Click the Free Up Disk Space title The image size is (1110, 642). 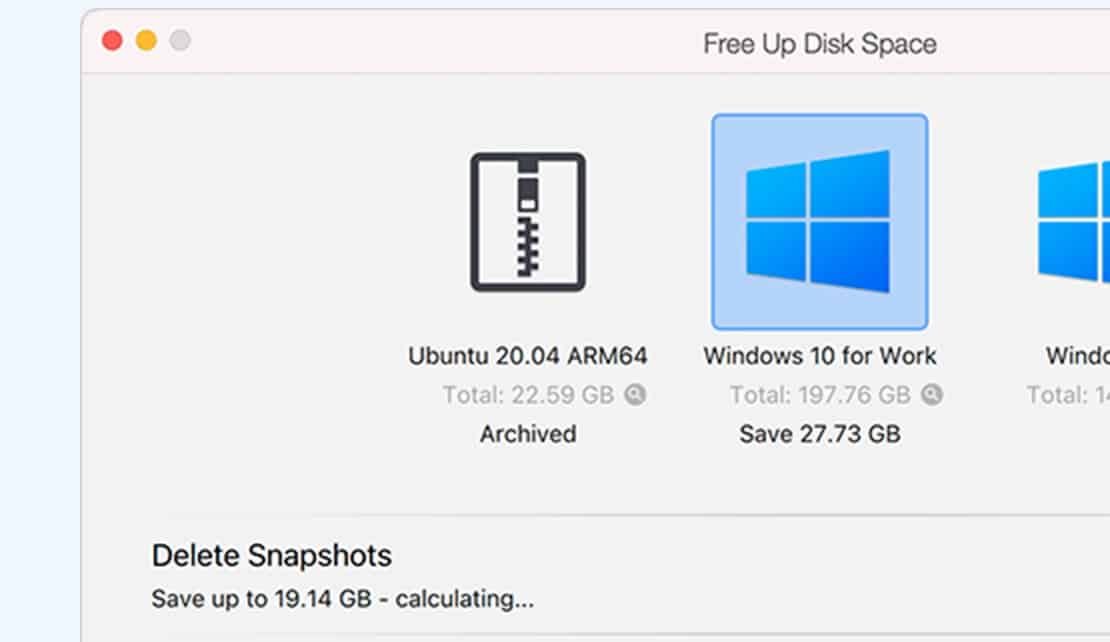click(x=820, y=44)
